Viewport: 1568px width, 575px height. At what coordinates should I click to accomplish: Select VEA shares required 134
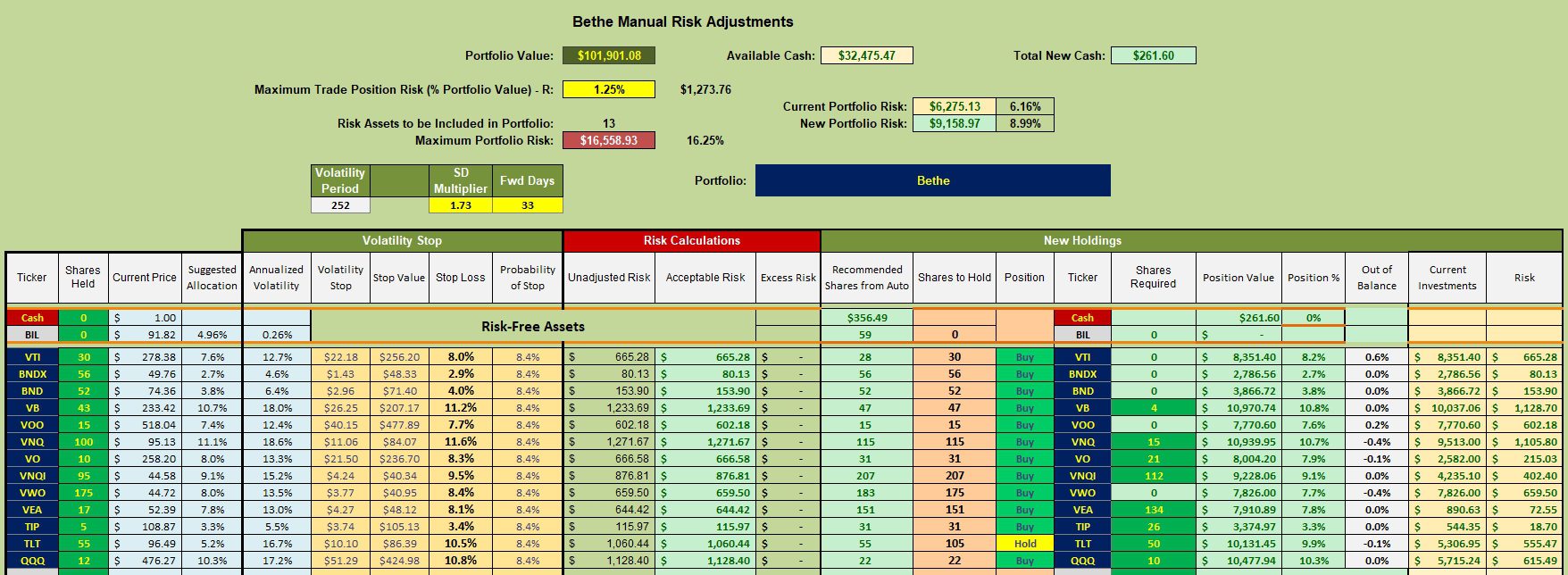1154,510
